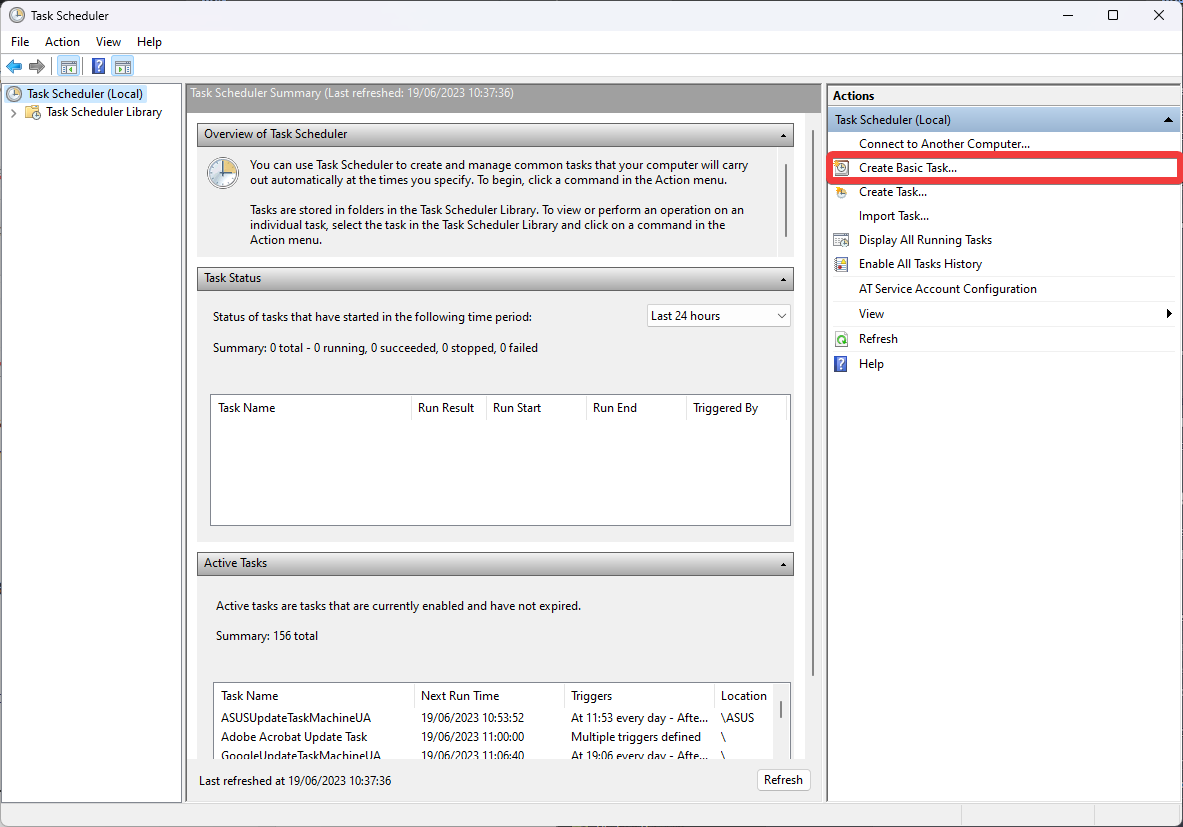Open the Action menu

62,42
